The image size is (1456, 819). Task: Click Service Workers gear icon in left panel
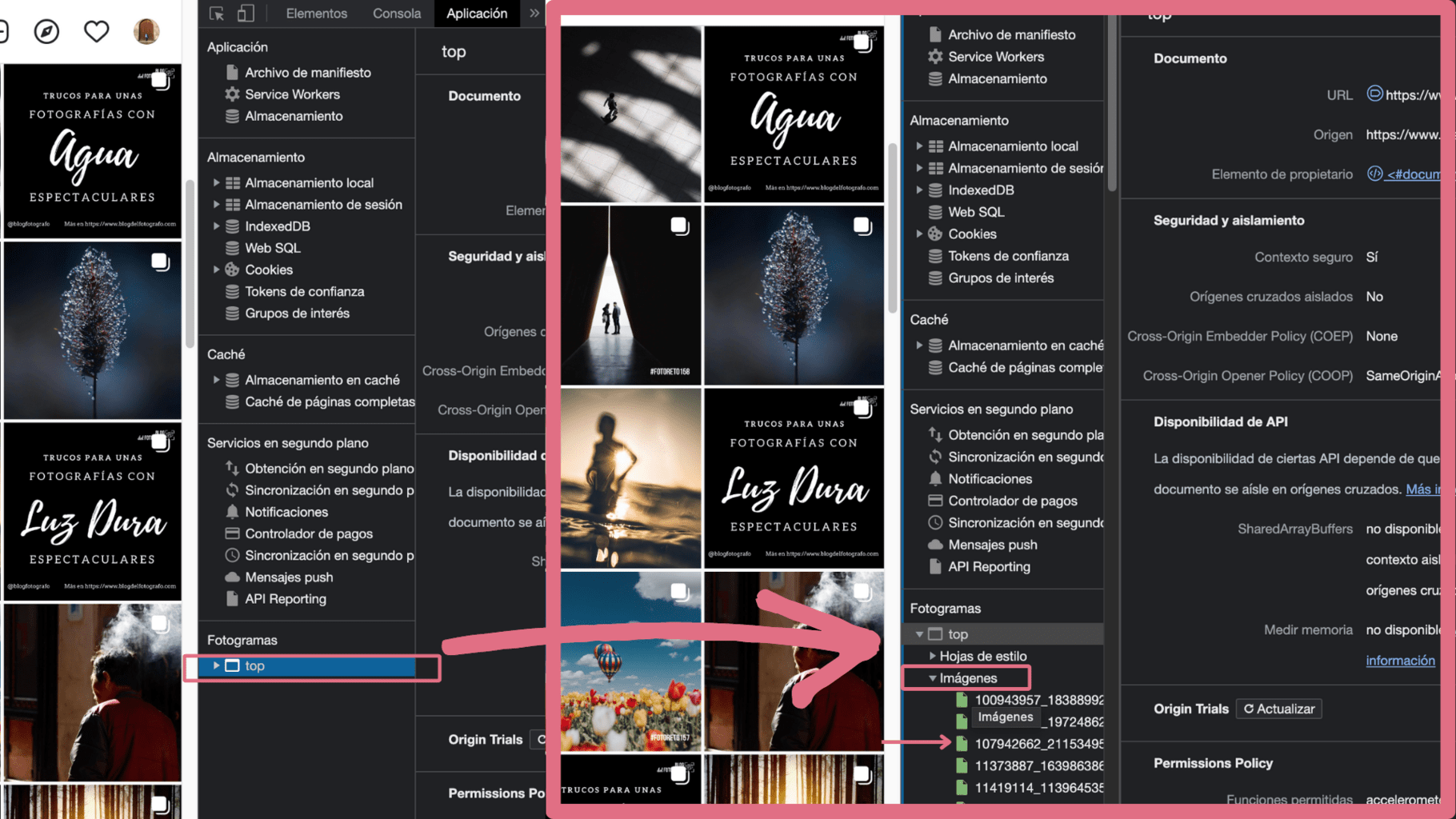[232, 94]
